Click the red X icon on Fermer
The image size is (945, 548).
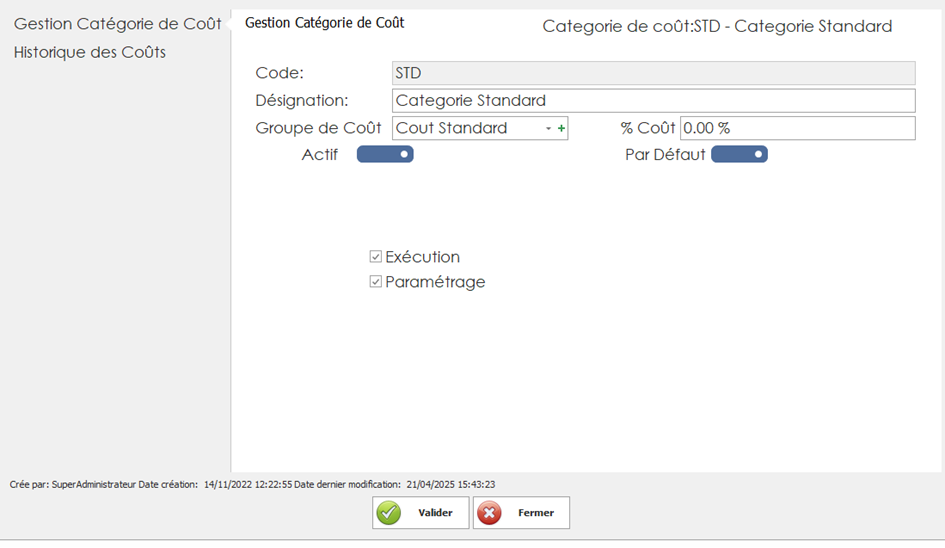tap(490, 513)
